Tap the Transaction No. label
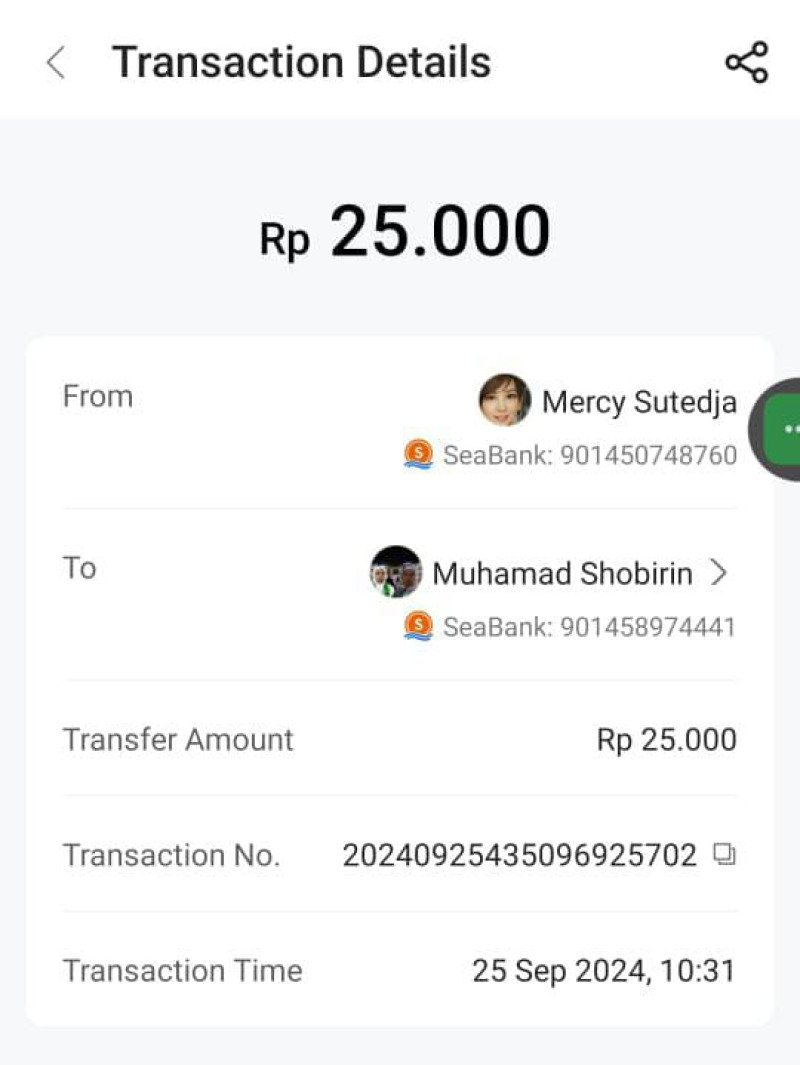800x1065 pixels. 171,855
